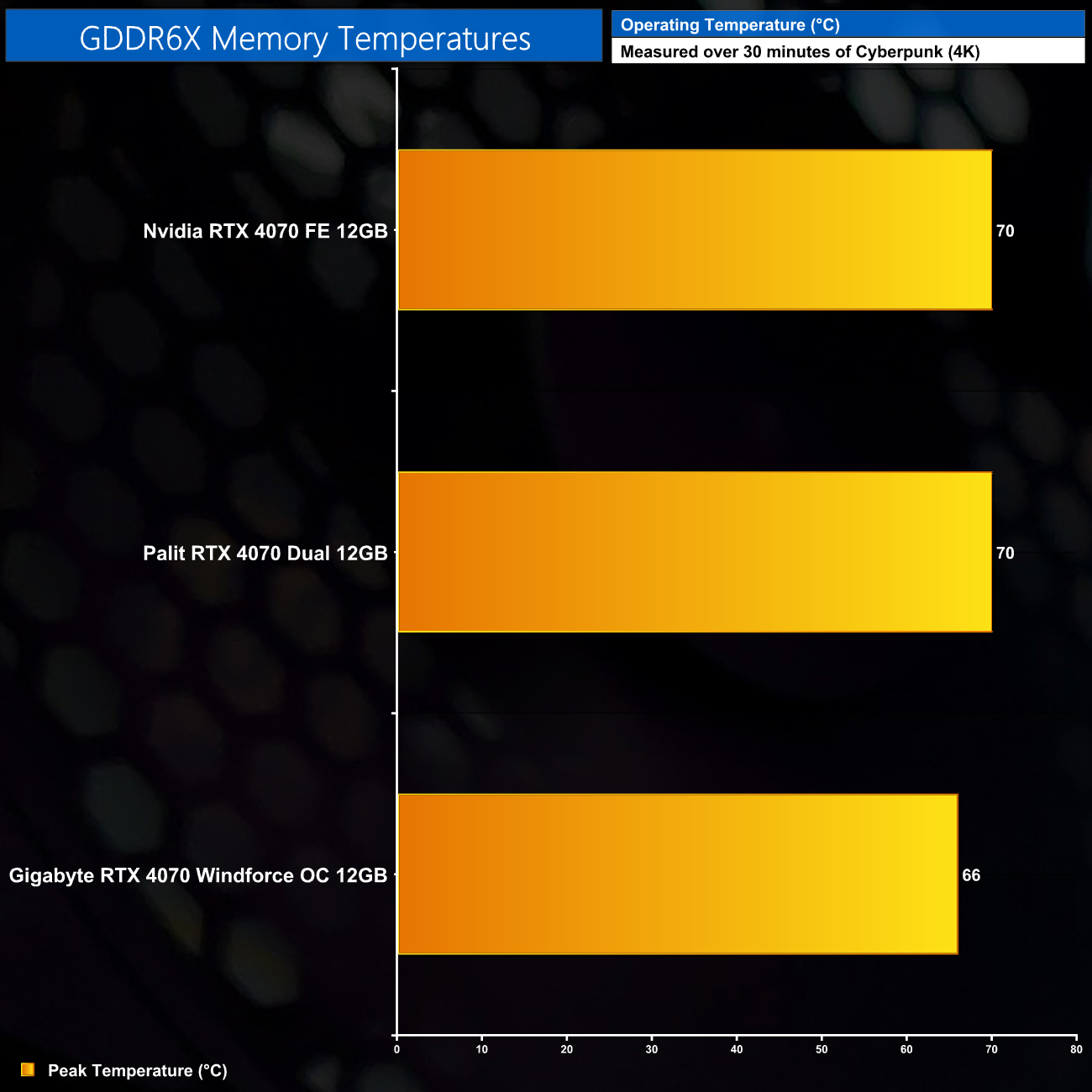Click the orange Peak Temperature legend swatch
The height and width of the screenshot is (1092, 1092).
tap(28, 1069)
